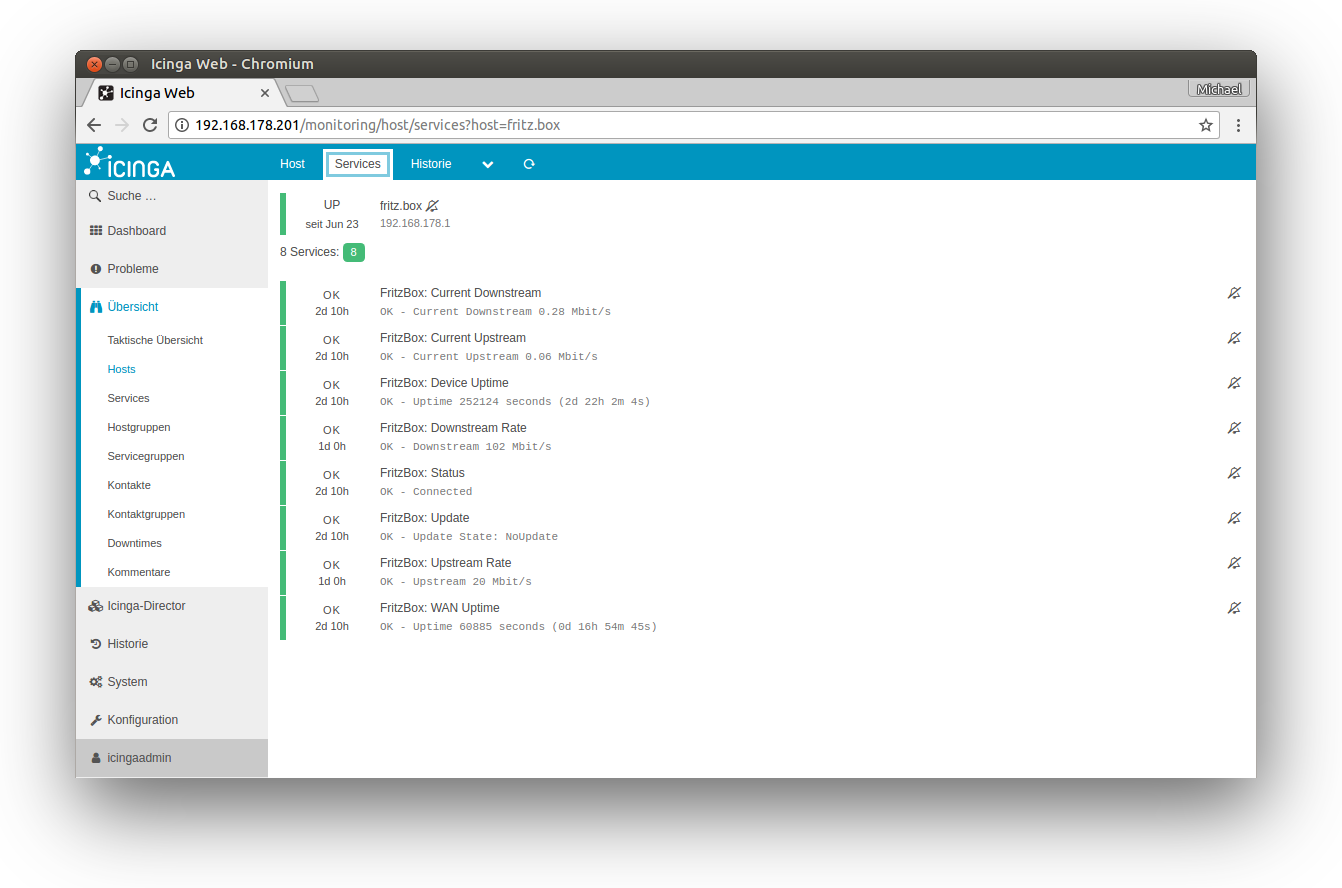The width and height of the screenshot is (1342, 888).
Task: Click the refresh icon in Icinga tab bar
Action: [x=529, y=164]
